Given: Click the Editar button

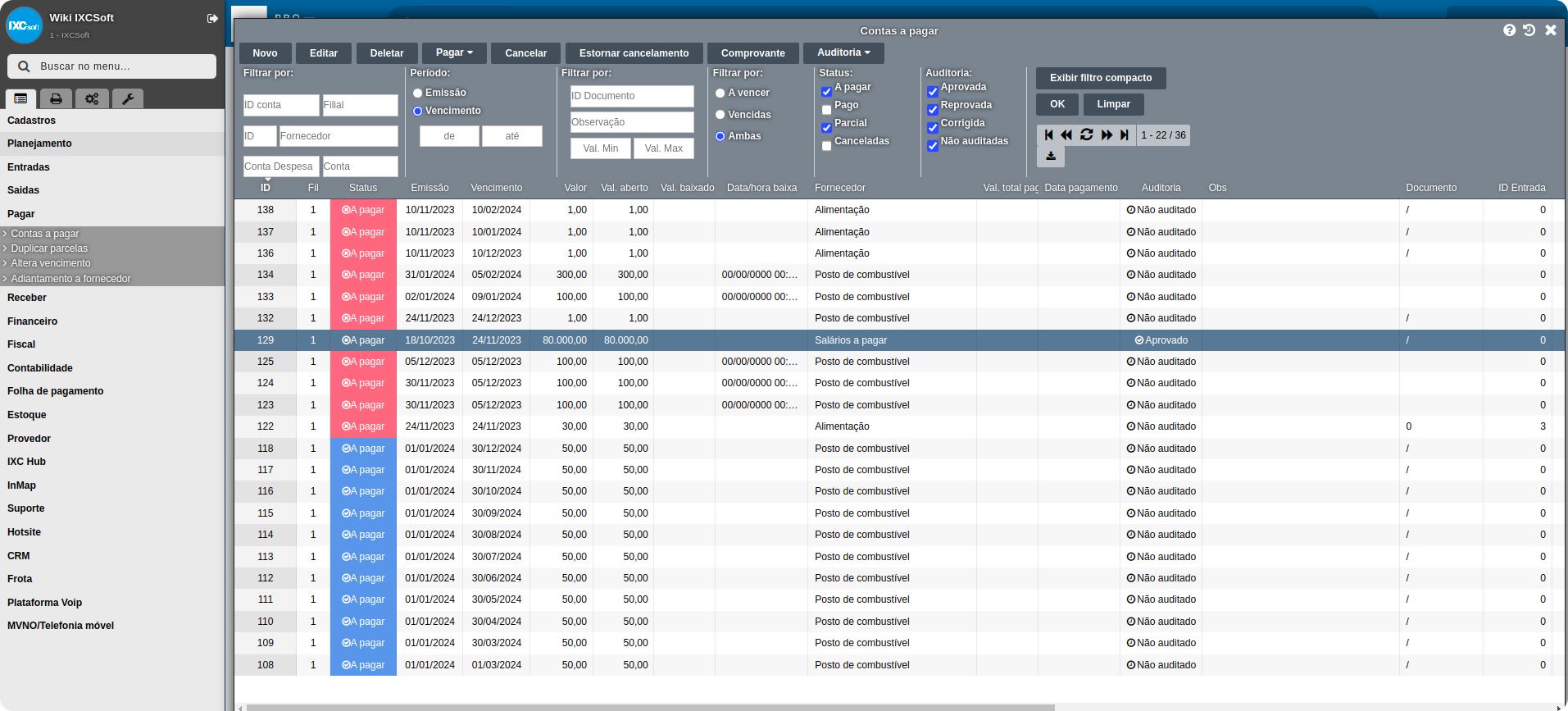Looking at the screenshot, I should click(324, 53).
